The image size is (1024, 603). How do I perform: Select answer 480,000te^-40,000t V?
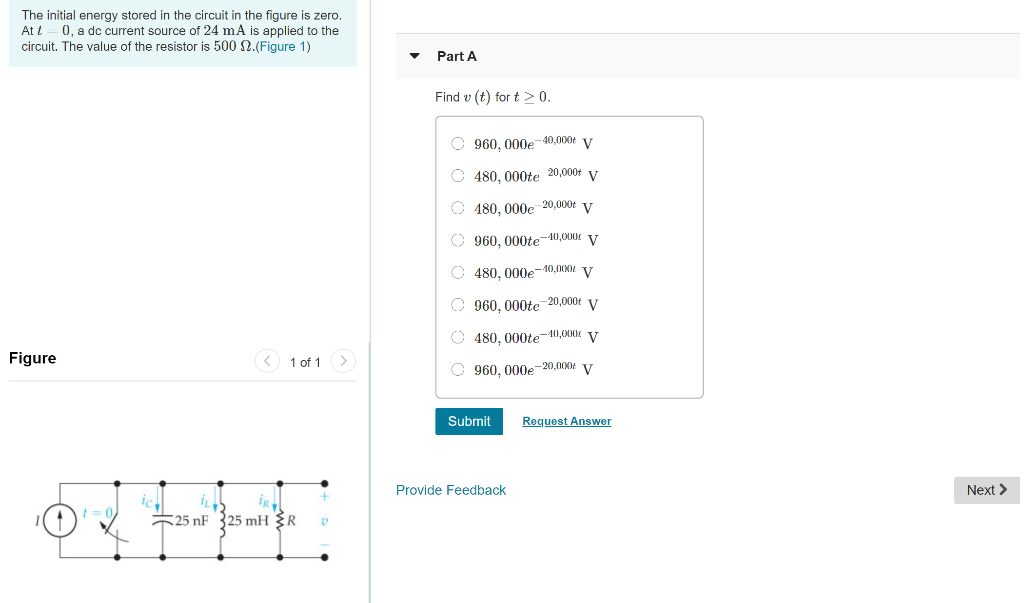[457, 337]
